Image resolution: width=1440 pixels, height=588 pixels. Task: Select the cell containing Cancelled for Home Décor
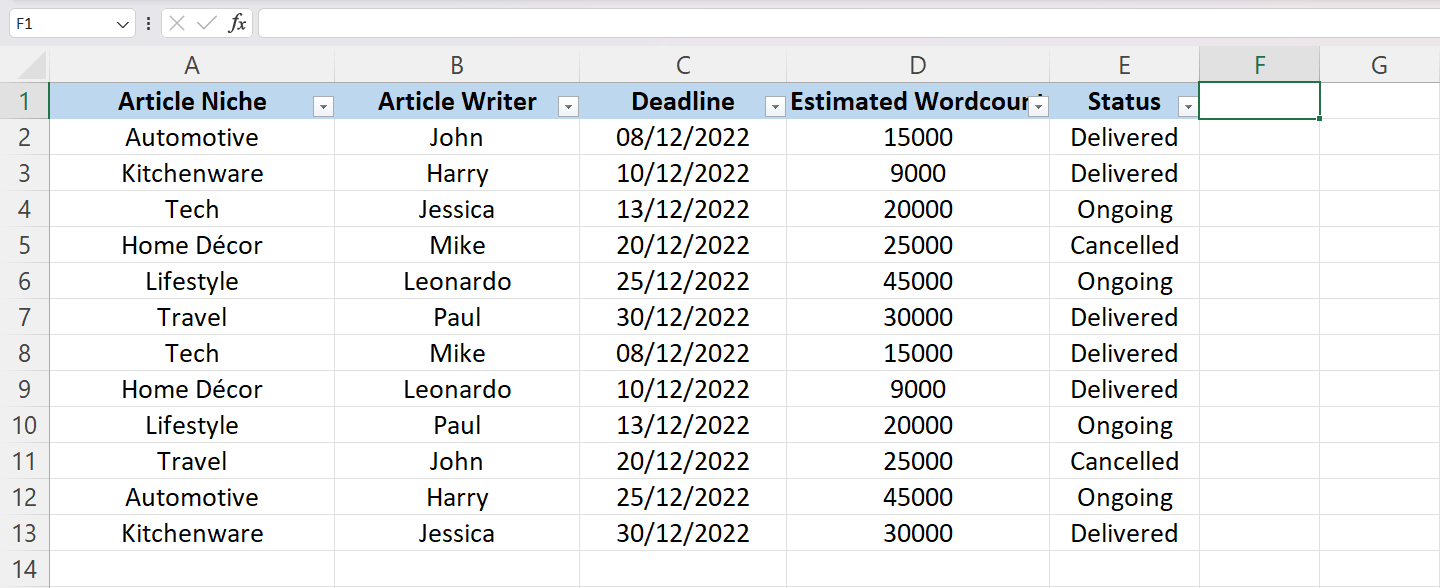(x=1124, y=245)
